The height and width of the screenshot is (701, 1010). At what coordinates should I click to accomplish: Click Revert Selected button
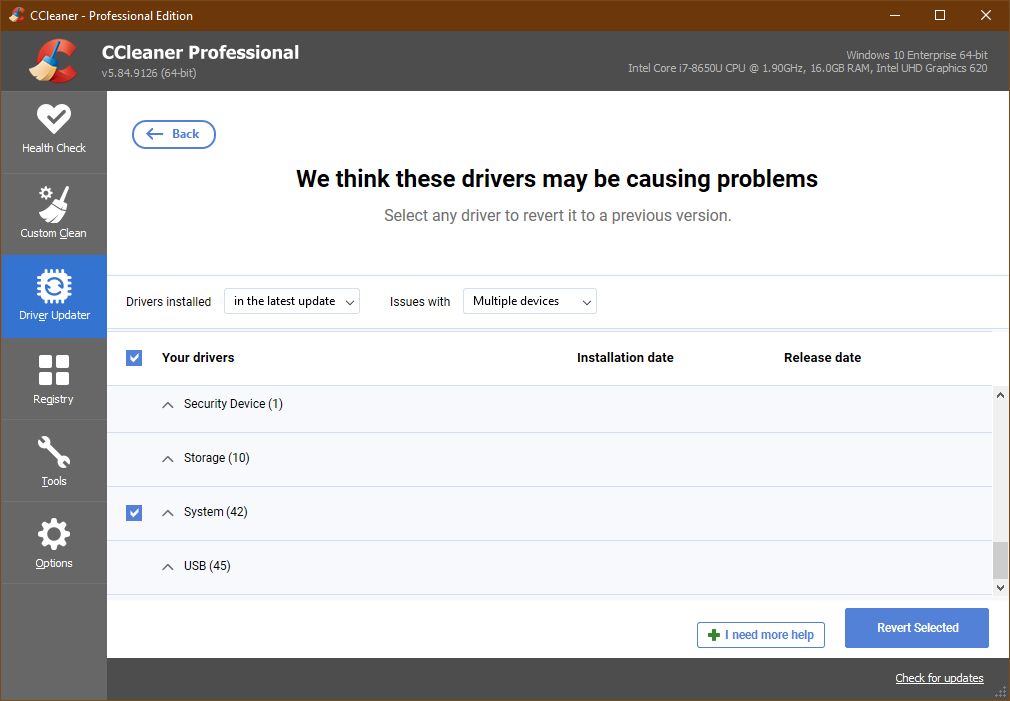point(917,628)
